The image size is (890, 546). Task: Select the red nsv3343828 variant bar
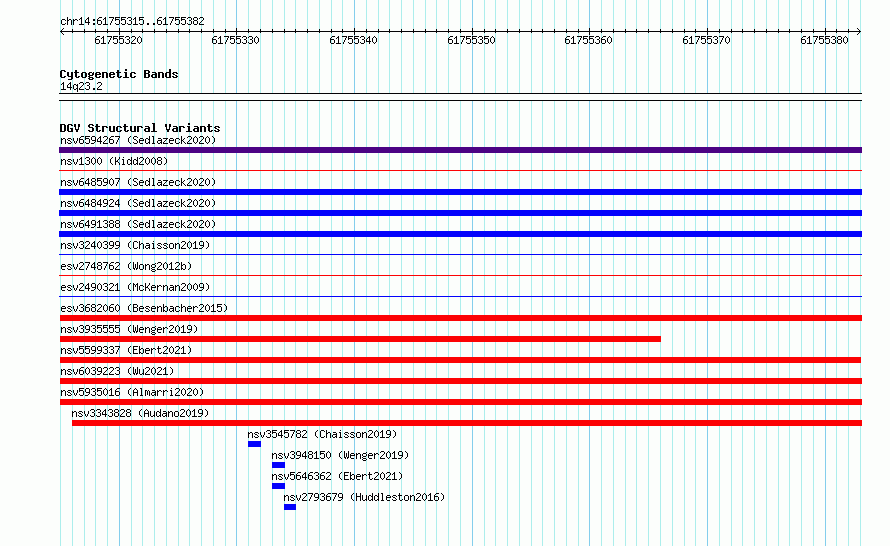click(x=467, y=423)
